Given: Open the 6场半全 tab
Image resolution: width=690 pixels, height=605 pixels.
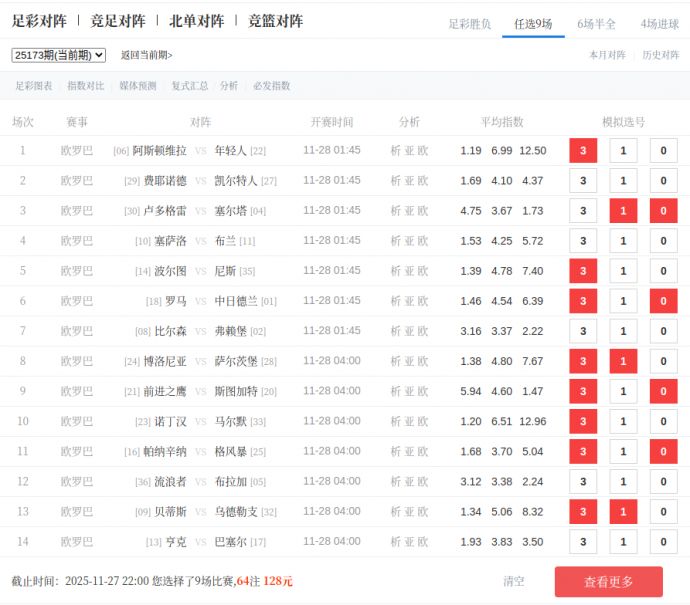Looking at the screenshot, I should (x=596, y=24).
